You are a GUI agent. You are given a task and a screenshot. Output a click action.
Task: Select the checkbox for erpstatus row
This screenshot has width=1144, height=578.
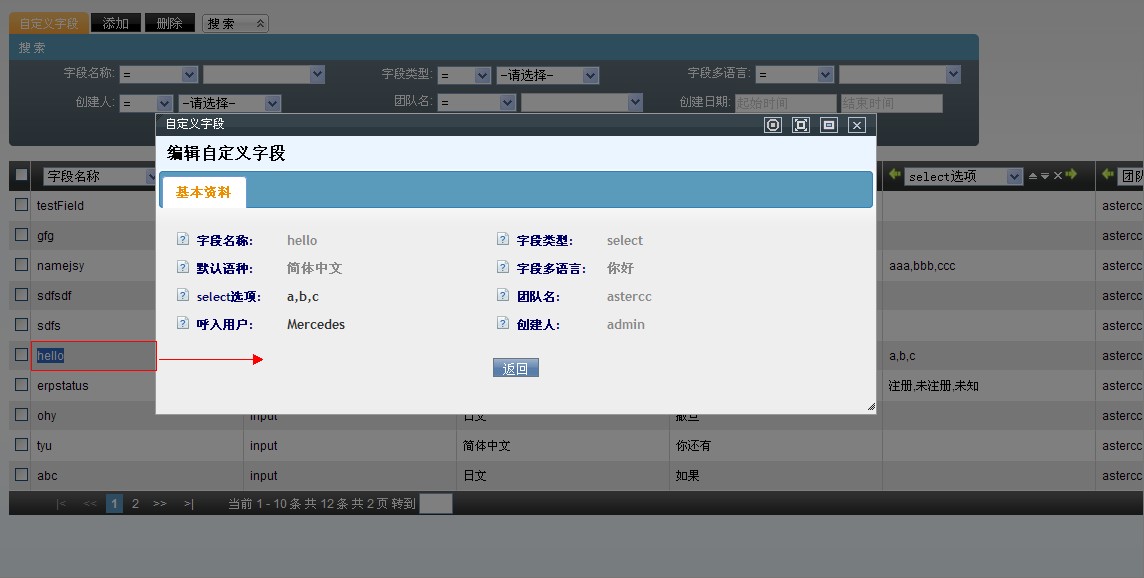pyautogui.click(x=21, y=385)
